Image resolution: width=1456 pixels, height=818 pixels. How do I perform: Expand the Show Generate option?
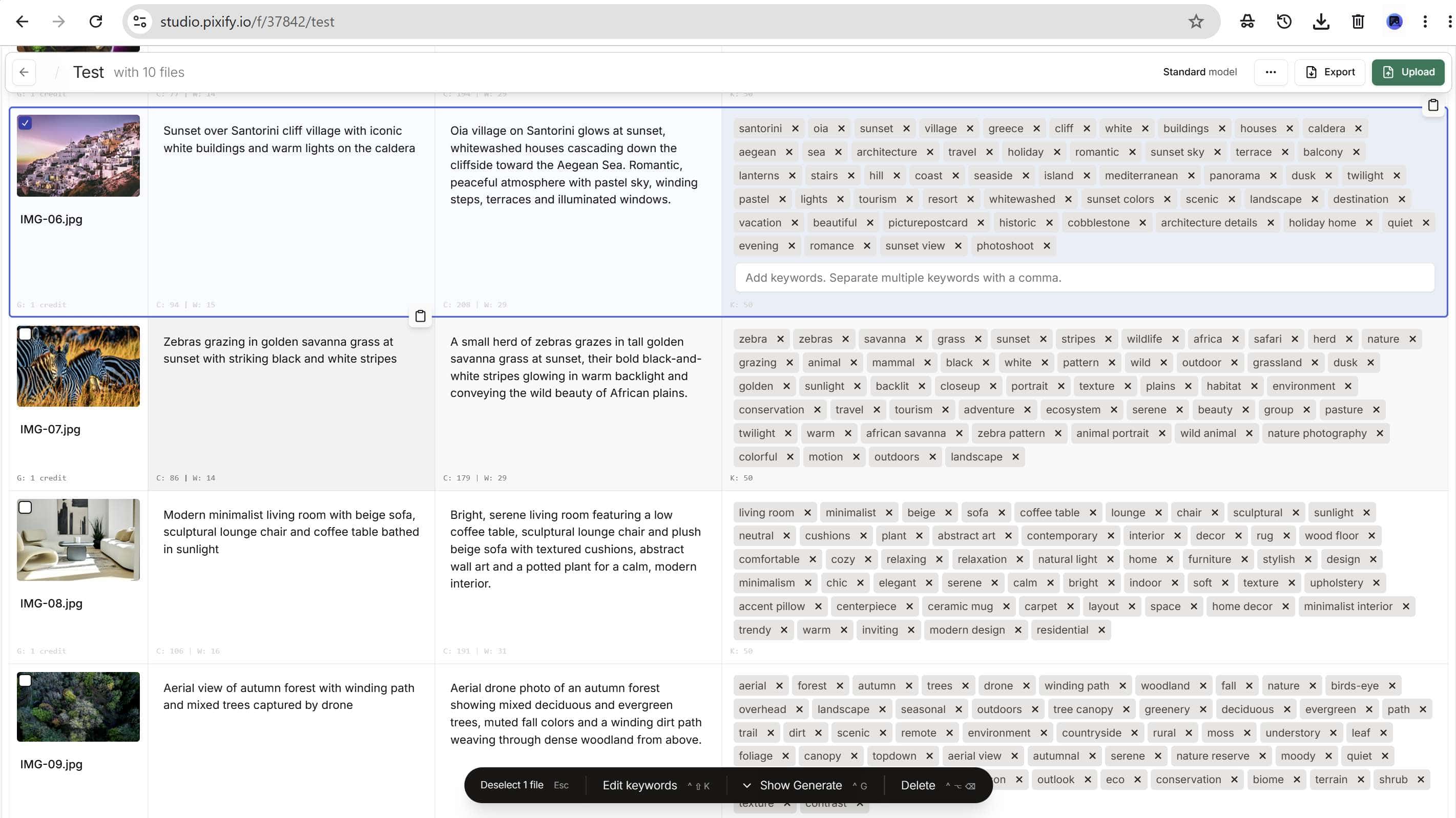point(804,785)
